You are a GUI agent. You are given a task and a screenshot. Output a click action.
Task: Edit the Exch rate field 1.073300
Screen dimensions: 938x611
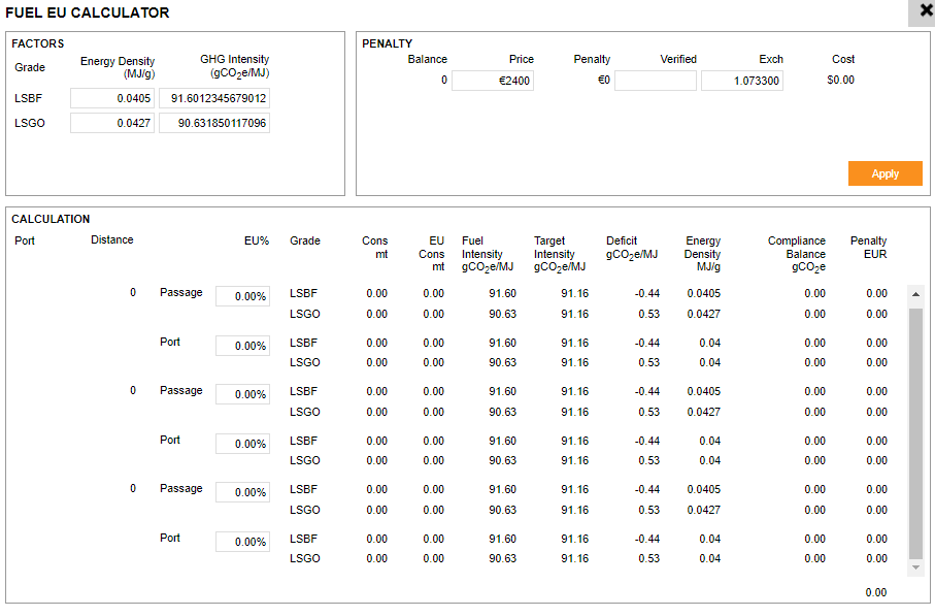[741, 81]
